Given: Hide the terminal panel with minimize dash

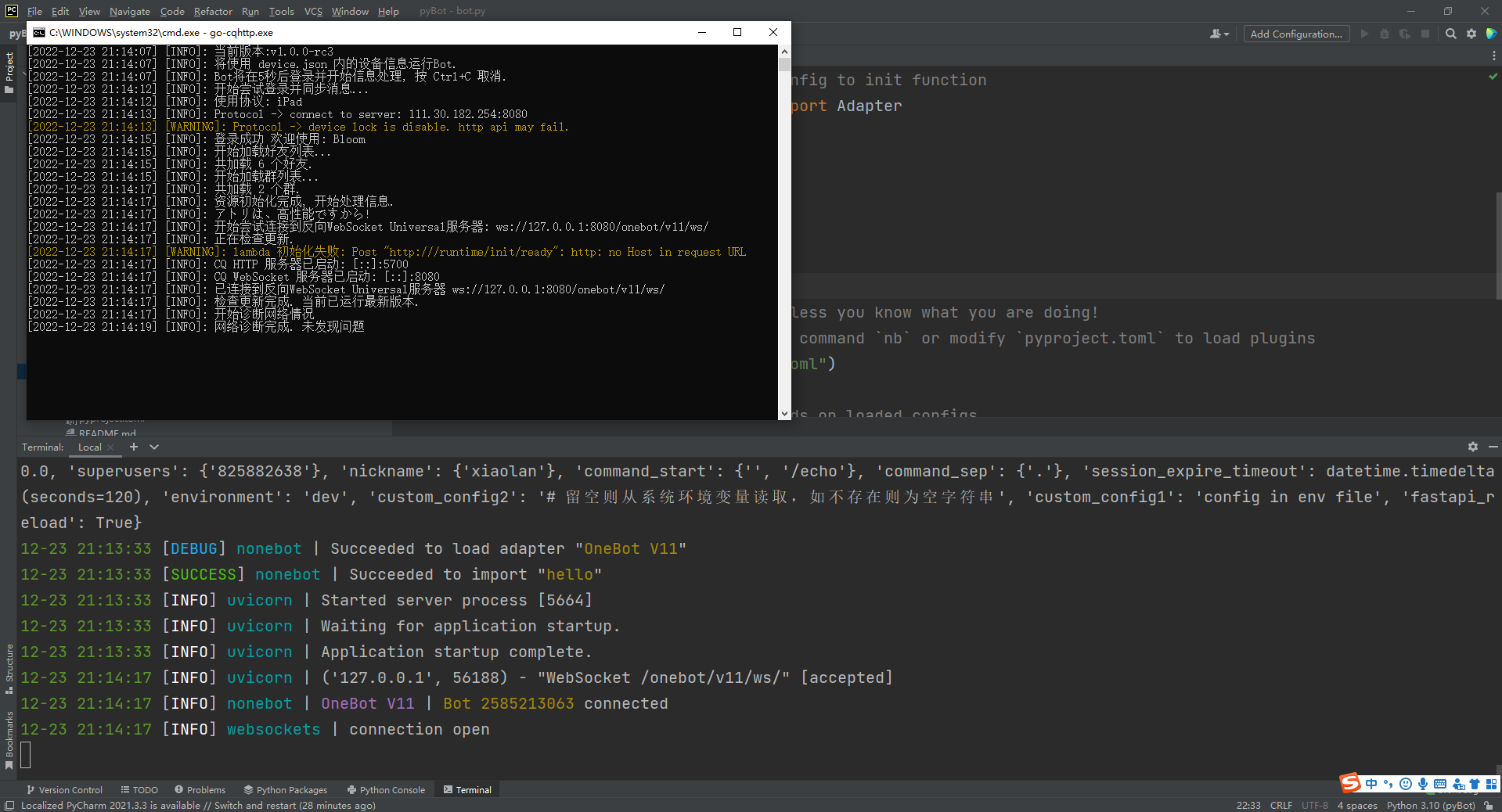Looking at the screenshot, I should click(x=1493, y=447).
